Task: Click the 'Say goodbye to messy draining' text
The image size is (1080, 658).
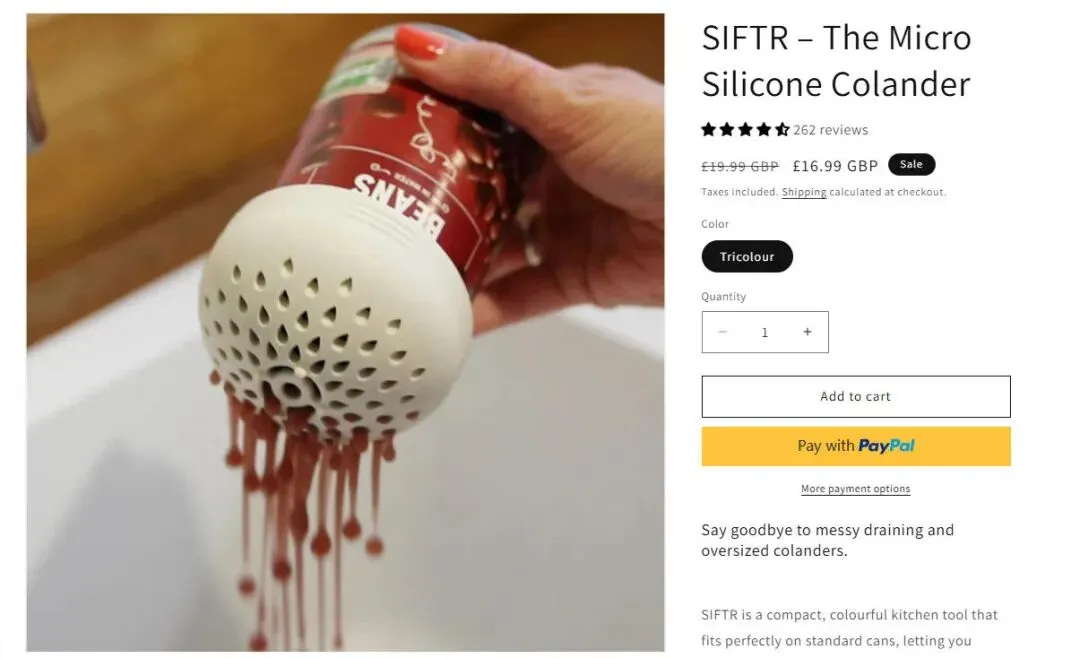Action: pyautogui.click(x=827, y=540)
